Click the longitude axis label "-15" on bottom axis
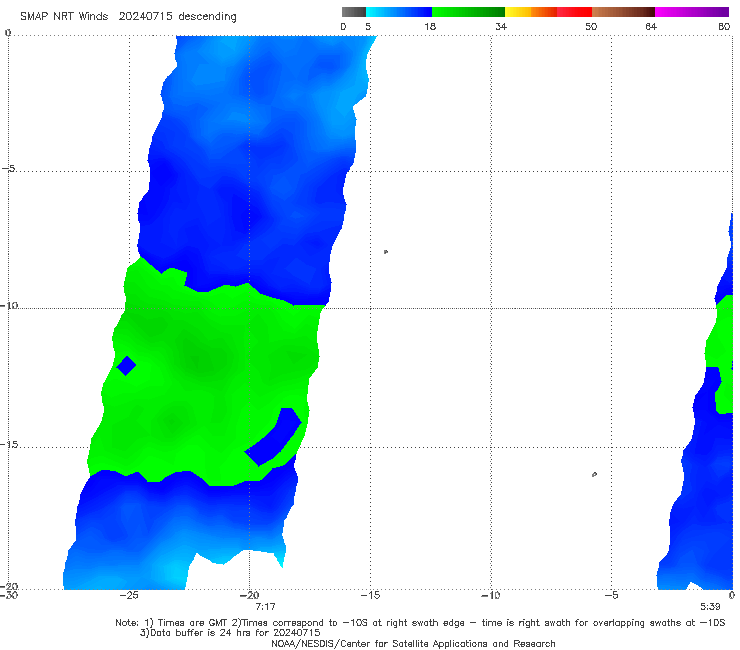740x650 pixels. (x=370, y=595)
